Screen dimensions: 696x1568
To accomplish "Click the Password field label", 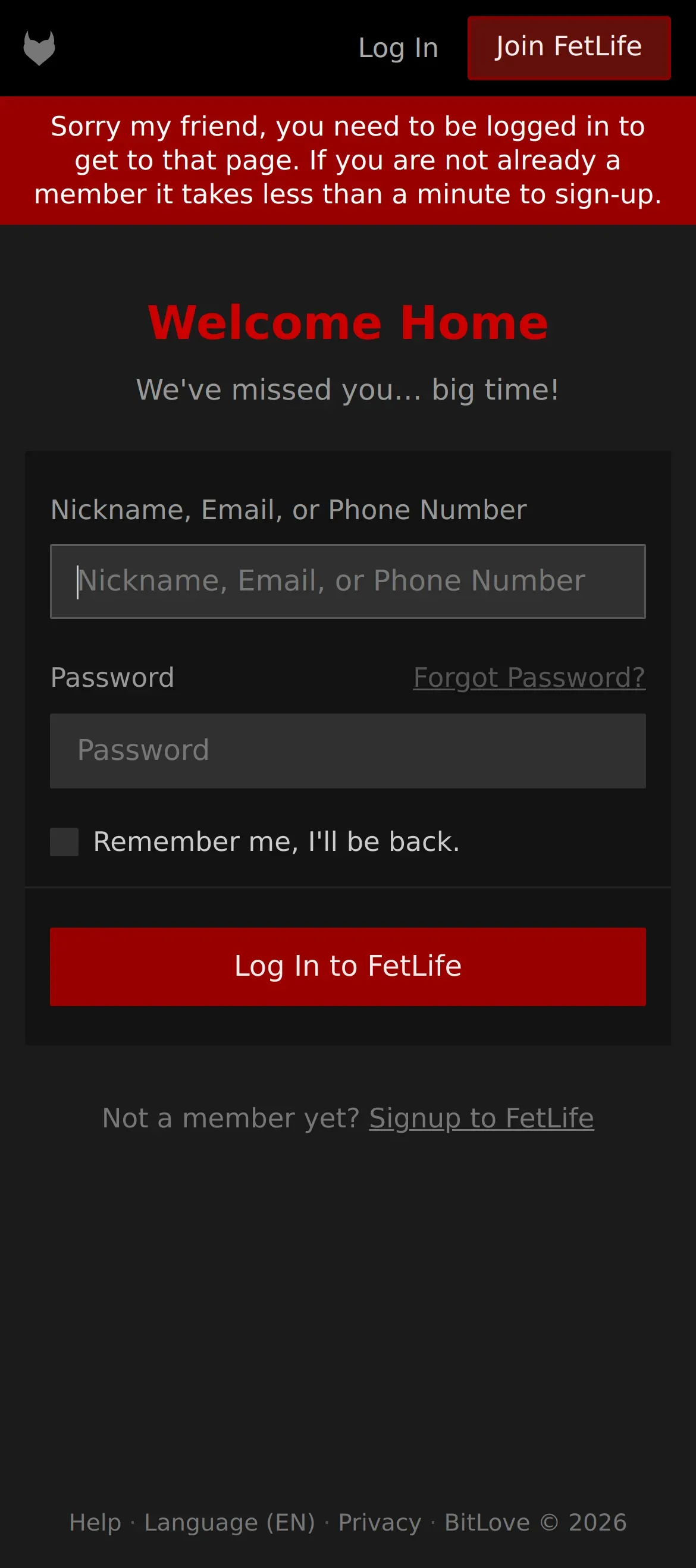I will 112,677.
